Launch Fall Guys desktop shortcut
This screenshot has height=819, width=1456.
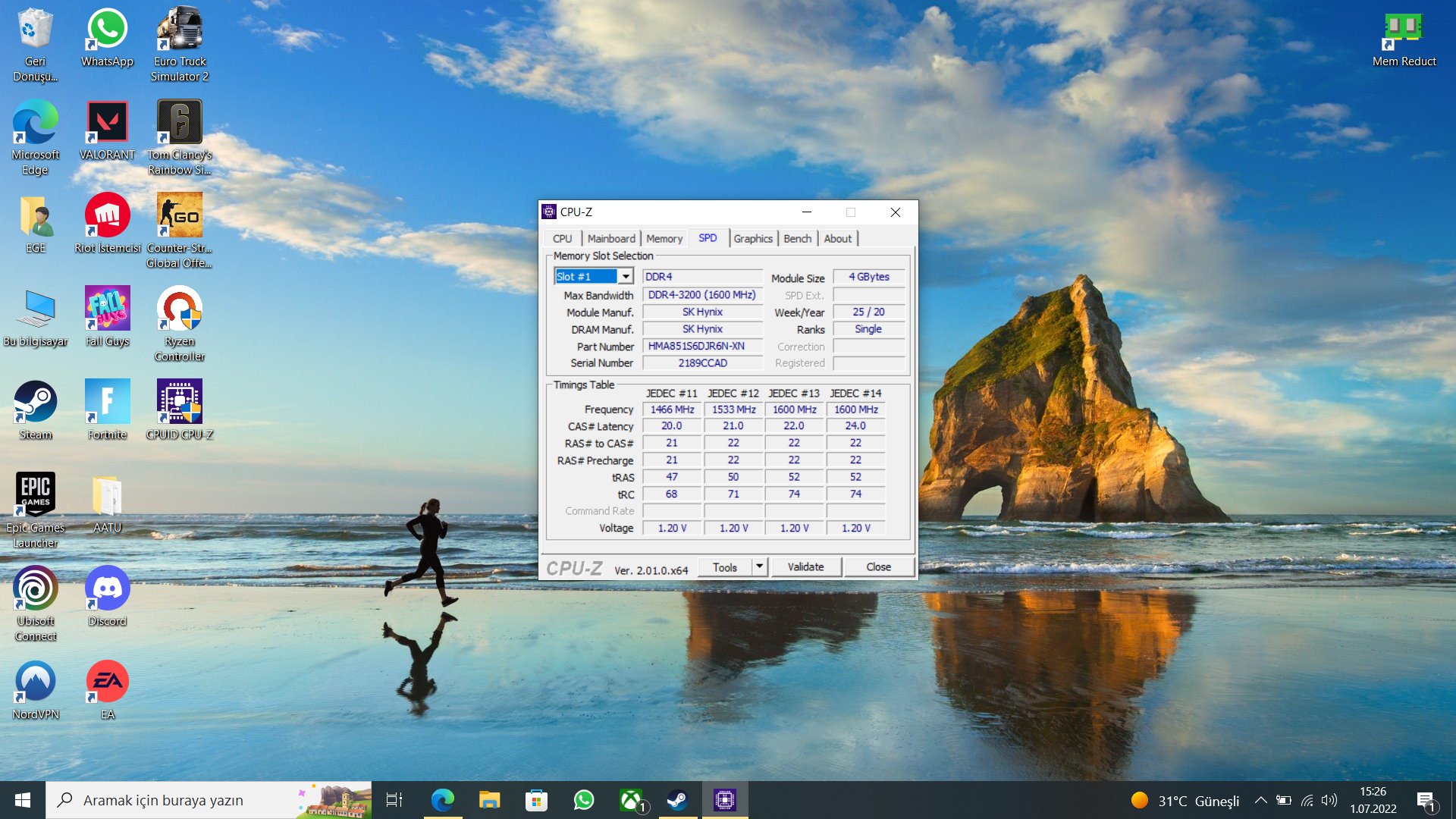pos(107,317)
